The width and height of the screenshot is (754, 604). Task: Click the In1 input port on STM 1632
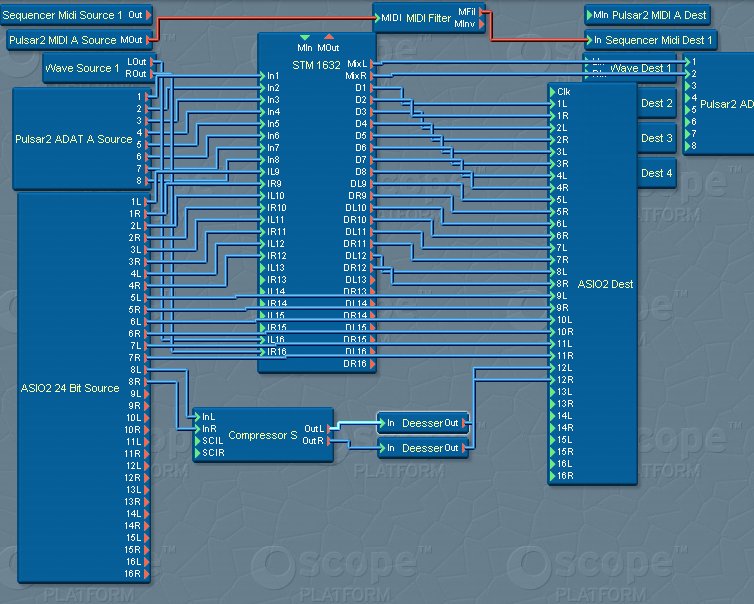click(263, 76)
